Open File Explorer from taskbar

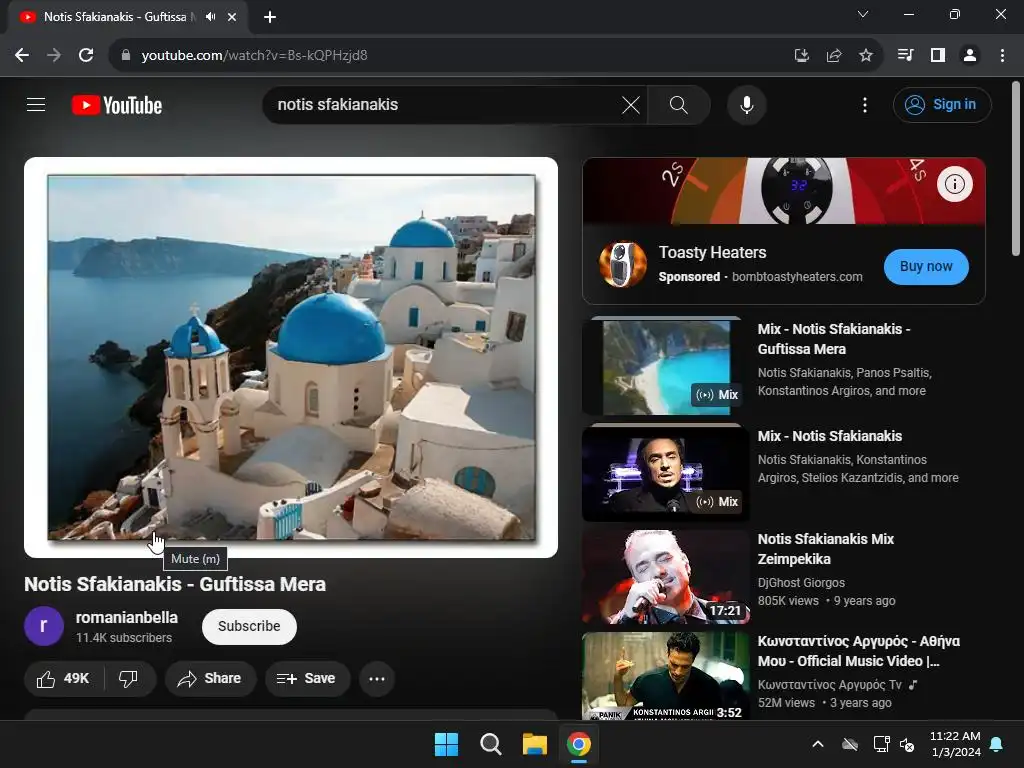point(535,744)
